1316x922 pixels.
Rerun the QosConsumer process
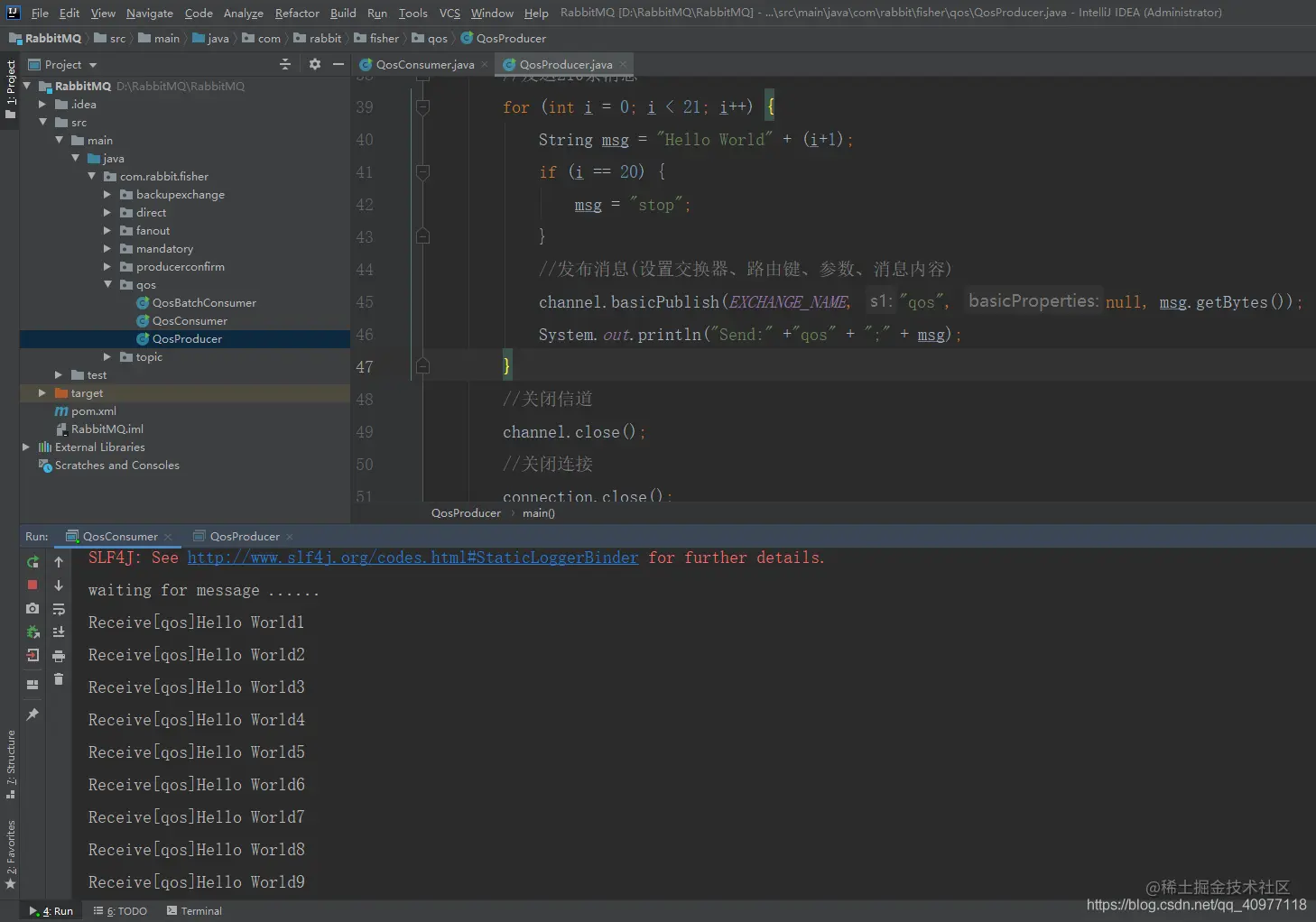[x=32, y=562]
